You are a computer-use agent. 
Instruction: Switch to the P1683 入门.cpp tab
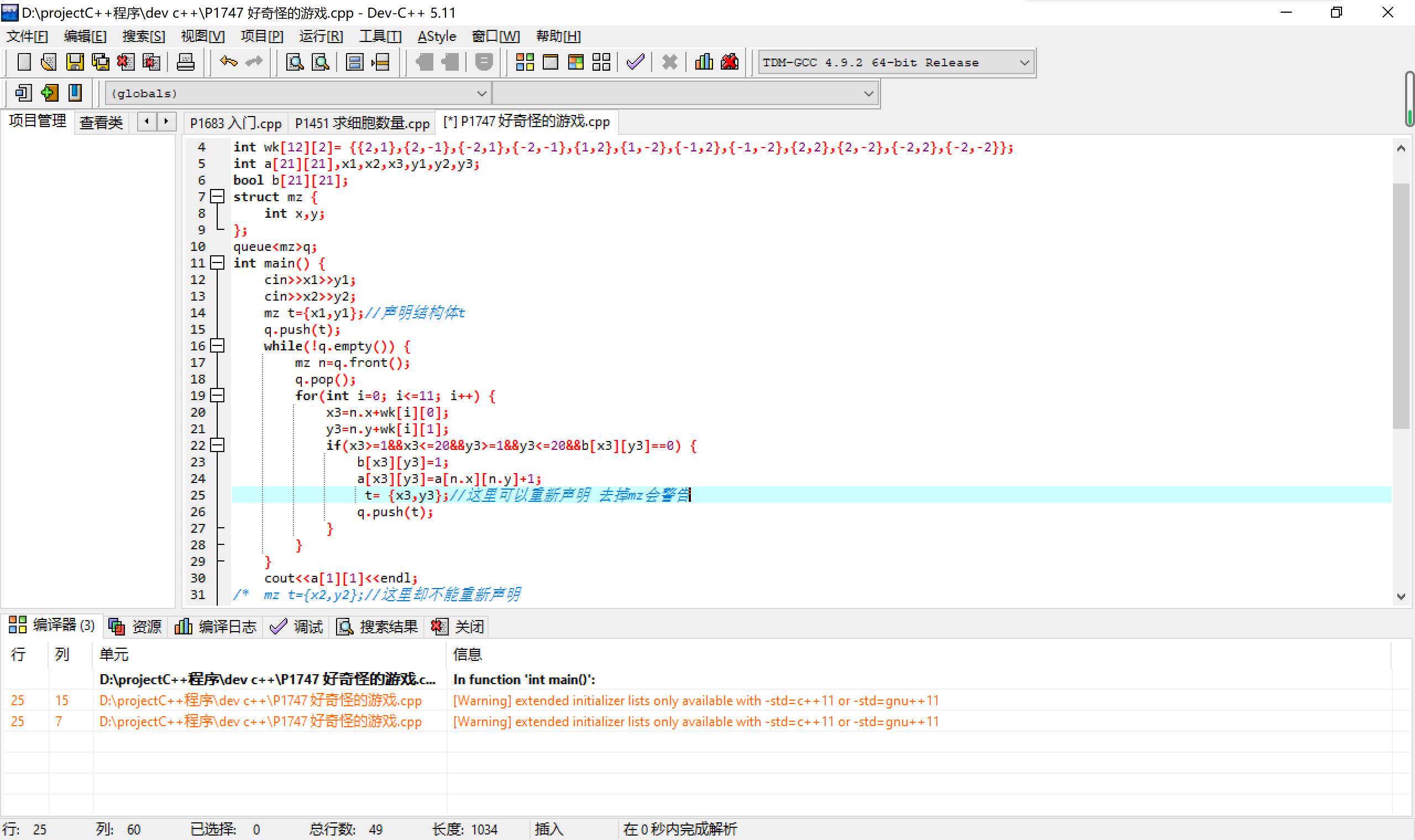[x=235, y=123]
